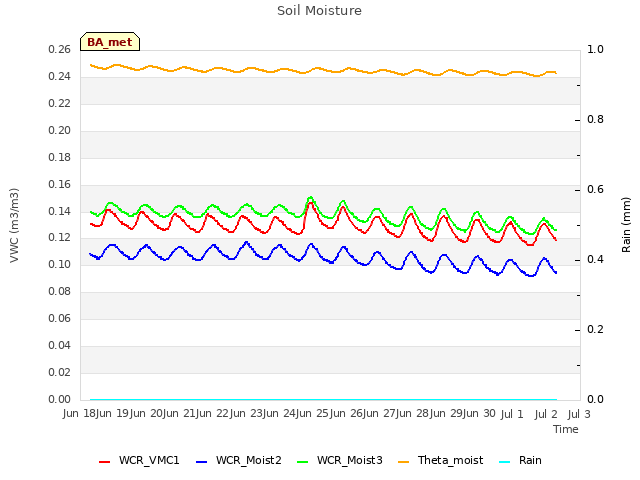Click the 0.4 right axis value
This screenshot has height=480, width=640.
[595, 260]
